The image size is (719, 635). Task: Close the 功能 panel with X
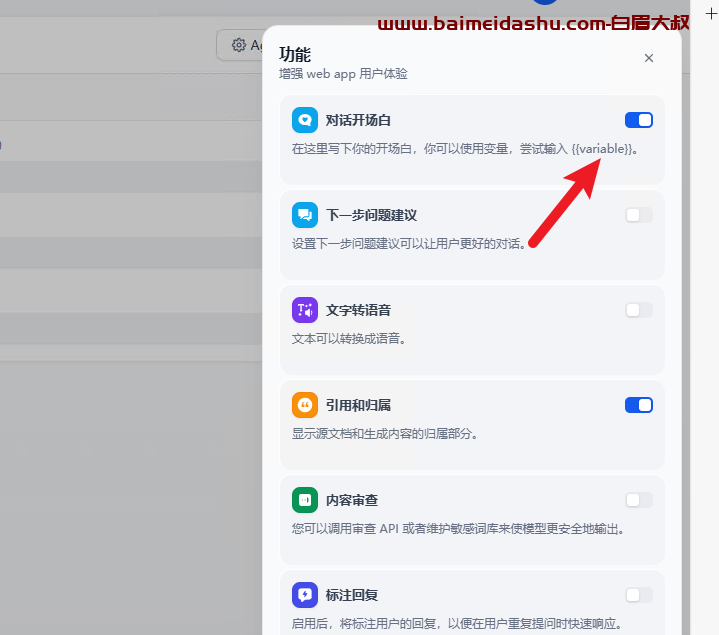click(648, 58)
